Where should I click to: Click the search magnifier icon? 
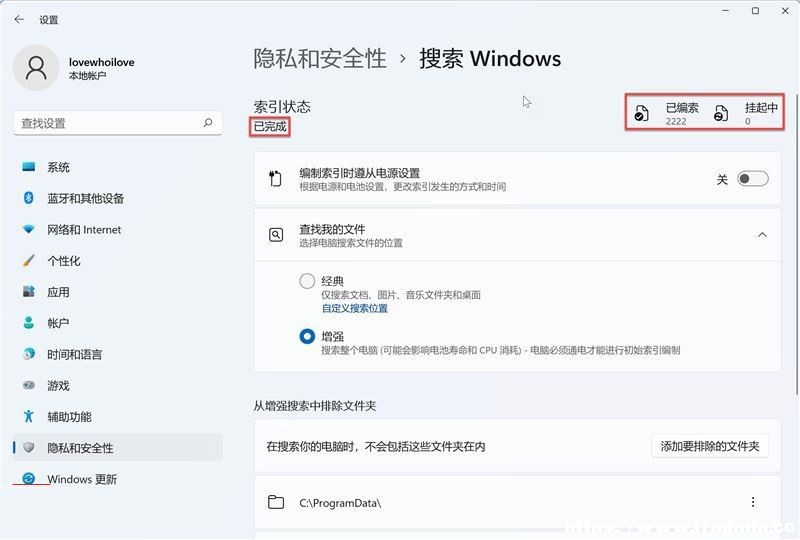pos(208,122)
